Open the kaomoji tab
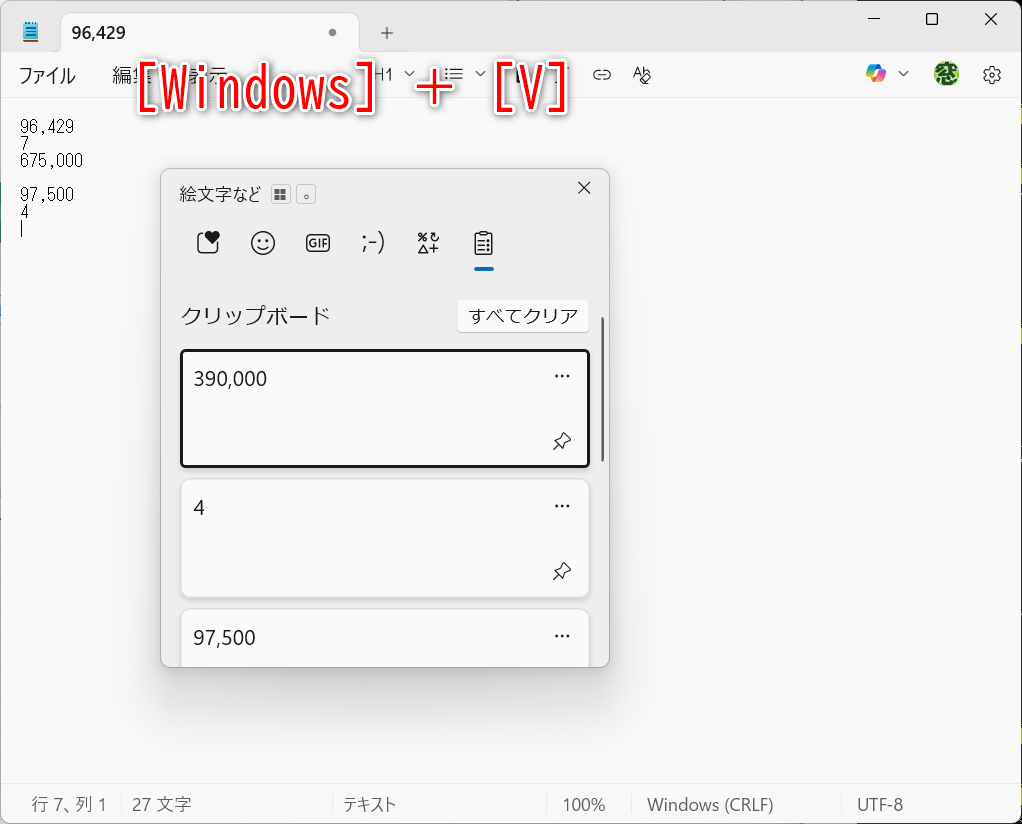 coord(372,242)
